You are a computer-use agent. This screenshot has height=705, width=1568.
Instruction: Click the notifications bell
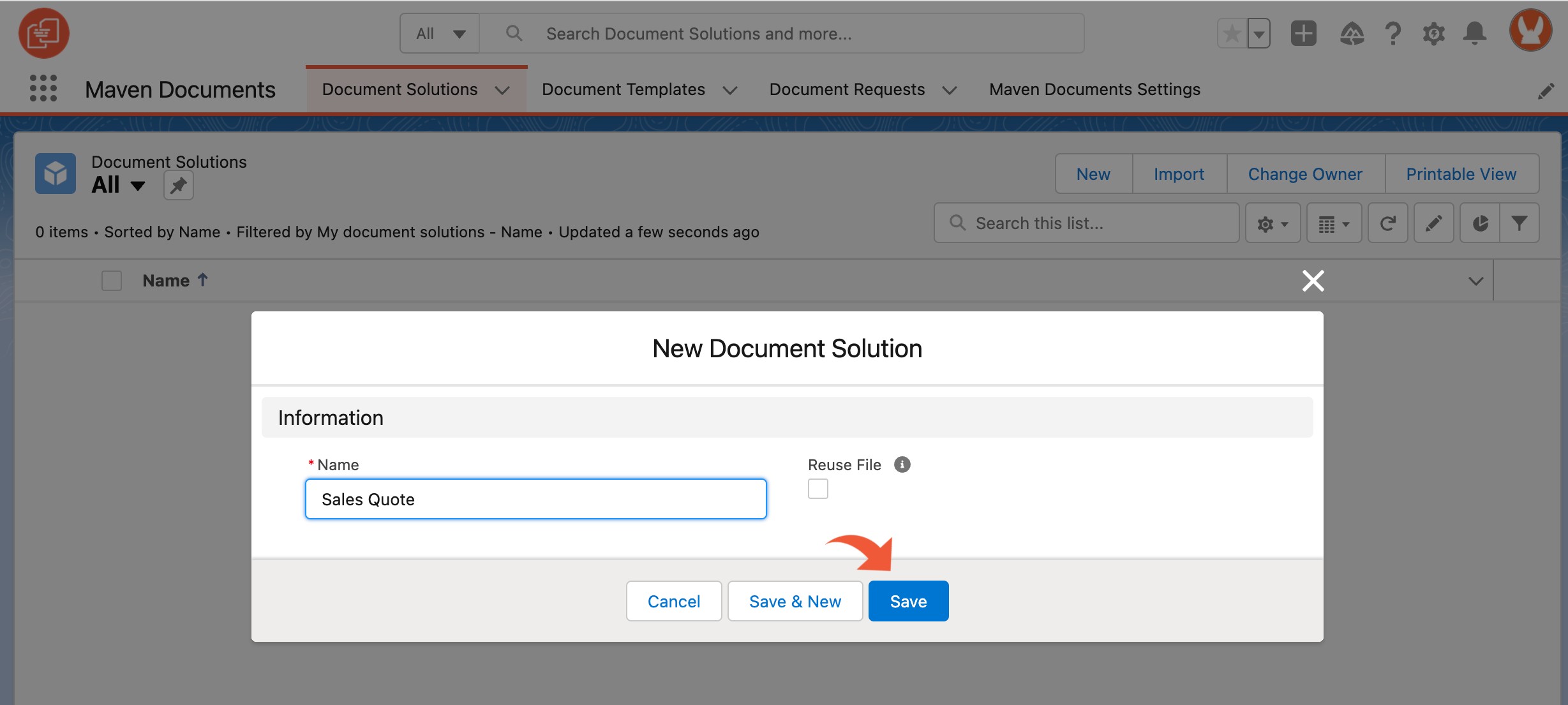point(1474,34)
